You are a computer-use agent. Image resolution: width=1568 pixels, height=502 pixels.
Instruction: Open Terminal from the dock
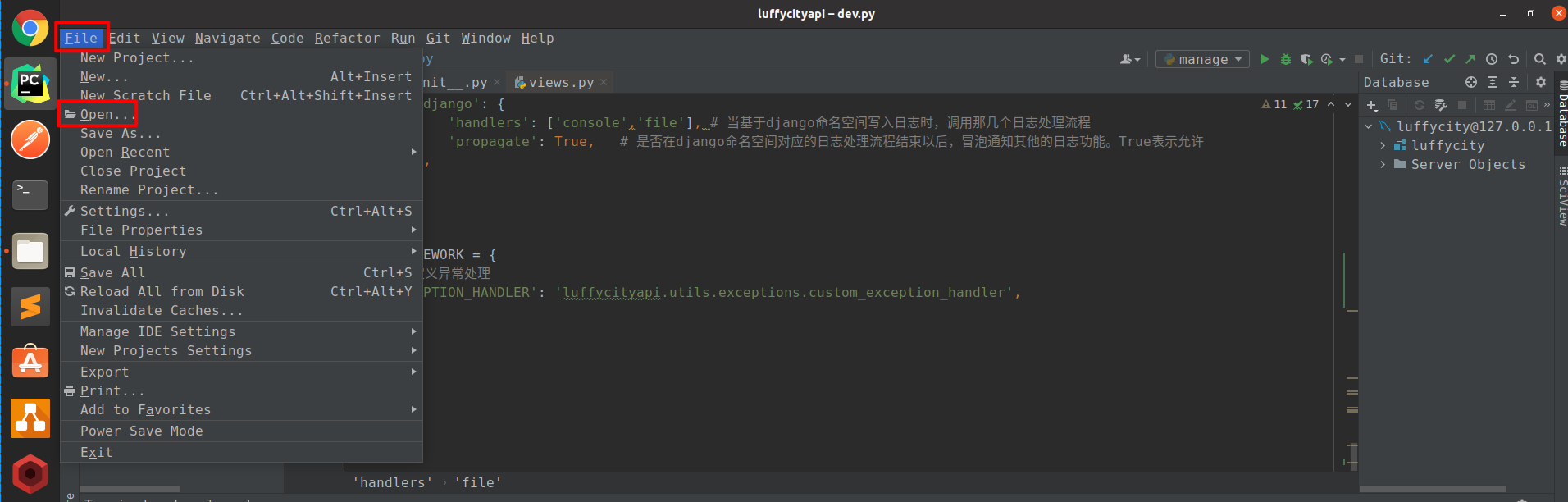click(30, 195)
